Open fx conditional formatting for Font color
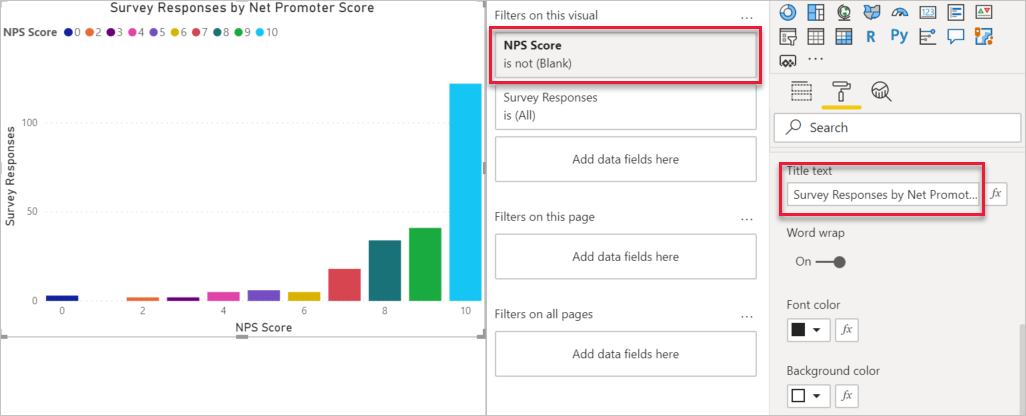The image size is (1026, 416). point(847,330)
